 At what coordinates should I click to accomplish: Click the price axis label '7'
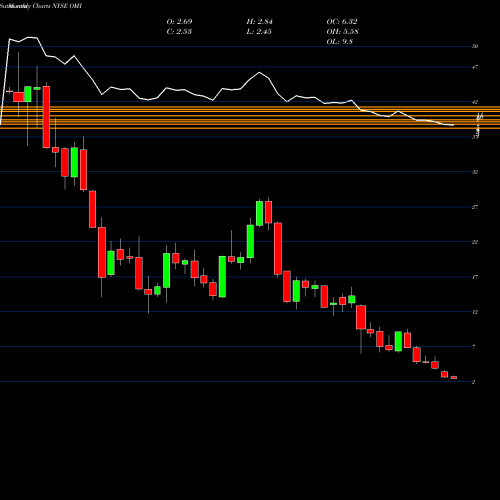[474, 347]
